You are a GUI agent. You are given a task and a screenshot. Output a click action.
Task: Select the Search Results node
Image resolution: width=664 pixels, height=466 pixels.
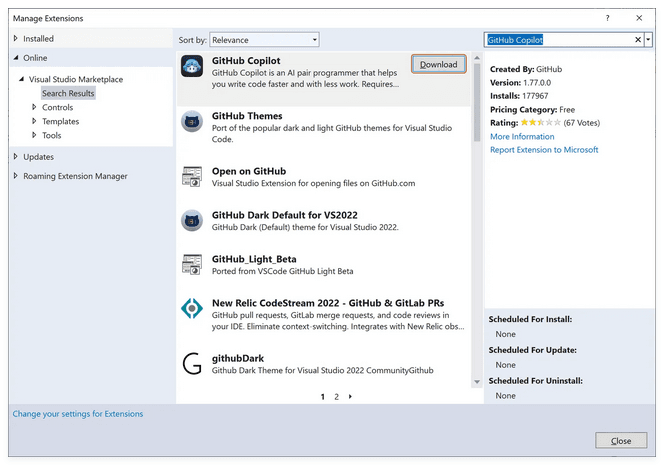point(68,93)
